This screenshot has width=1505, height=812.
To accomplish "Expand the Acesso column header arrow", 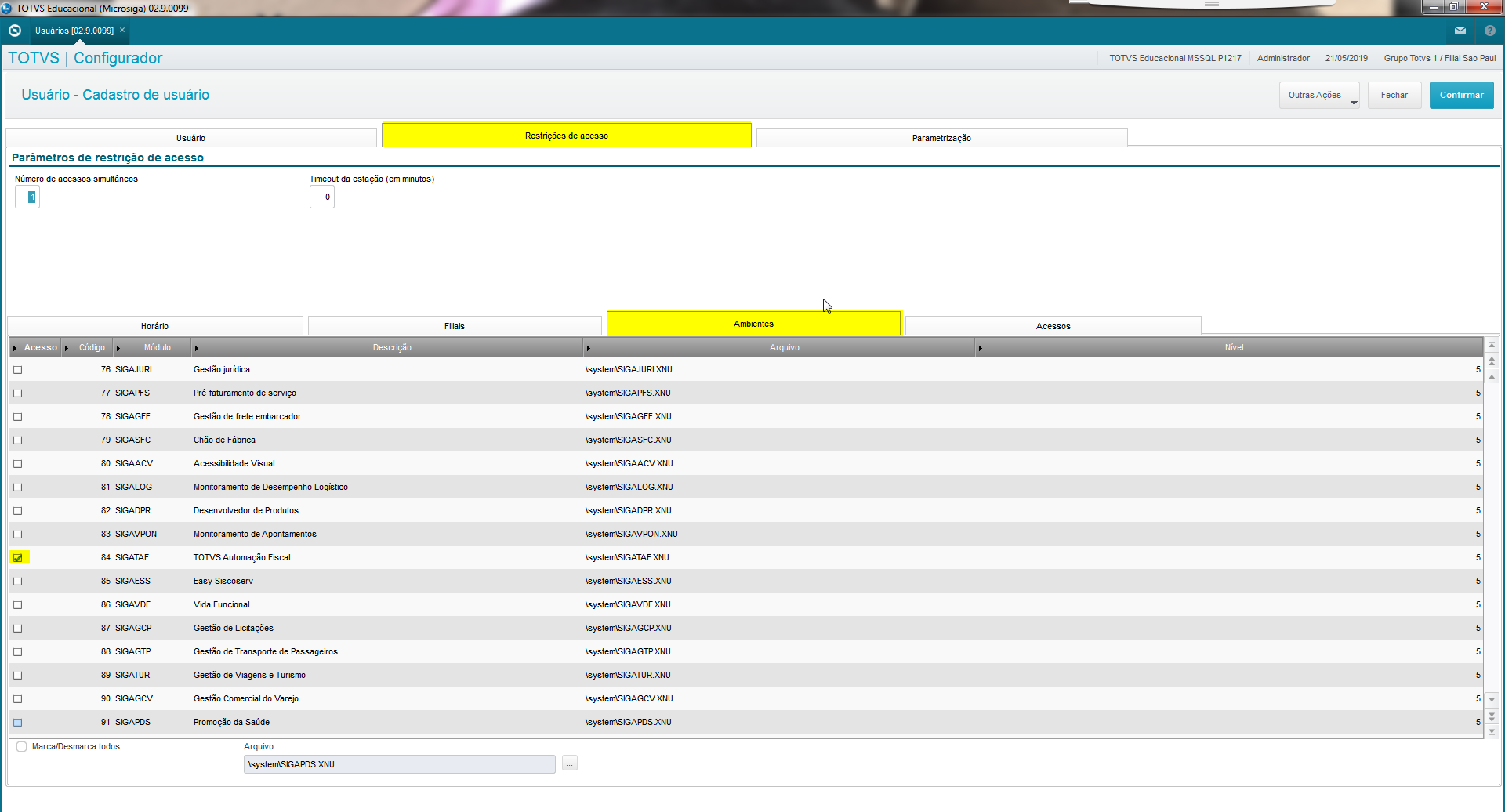I will point(15,348).
